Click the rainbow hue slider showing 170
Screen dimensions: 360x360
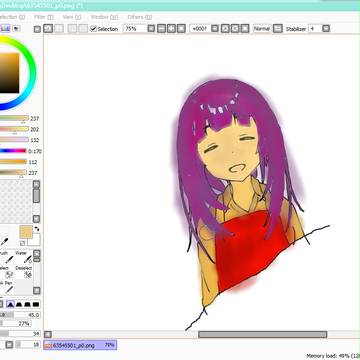pos(13,151)
